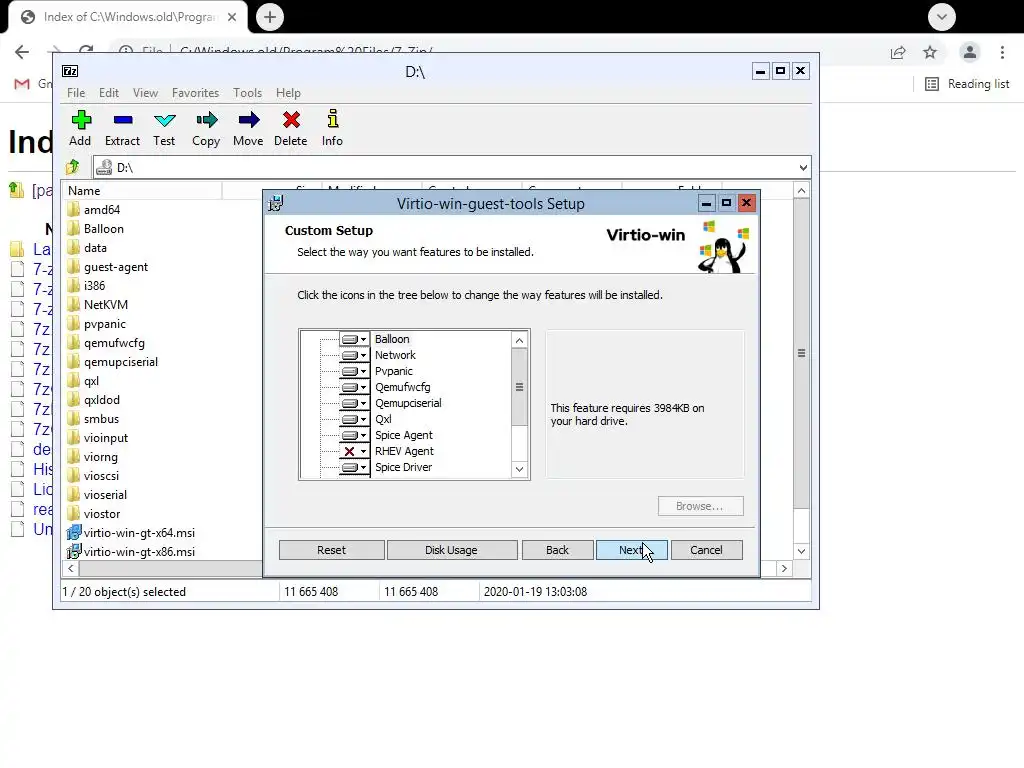Bookmark this page with star icon
The width and height of the screenshot is (1024, 768).
pyautogui.click(x=930, y=52)
